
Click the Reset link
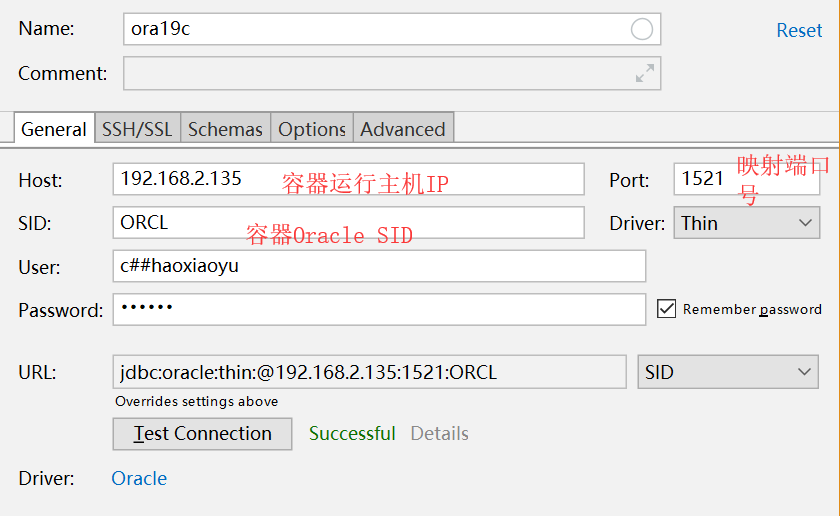[x=799, y=30]
